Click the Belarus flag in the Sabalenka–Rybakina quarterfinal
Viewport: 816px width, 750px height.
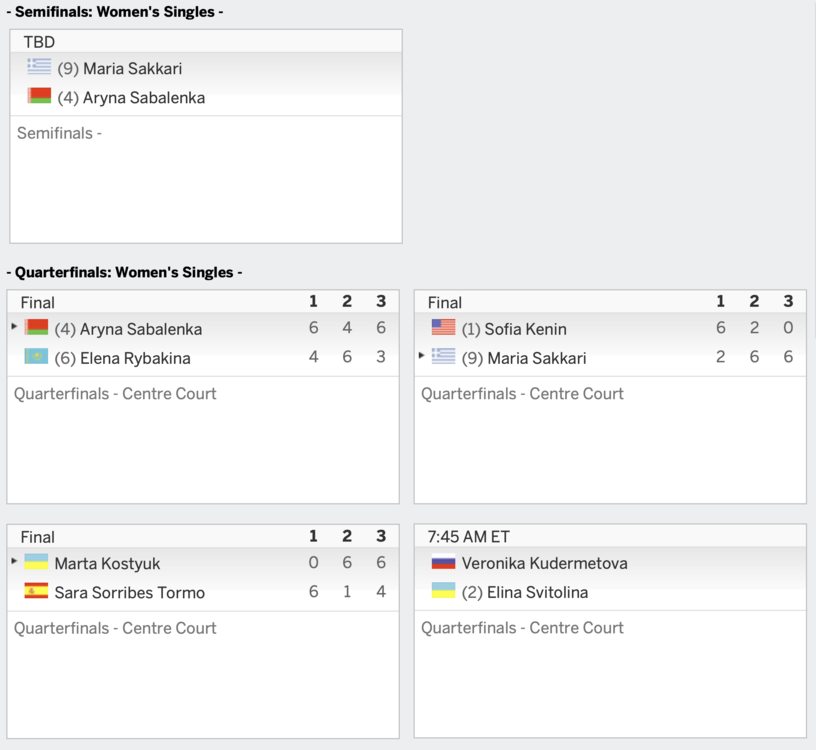(36, 328)
